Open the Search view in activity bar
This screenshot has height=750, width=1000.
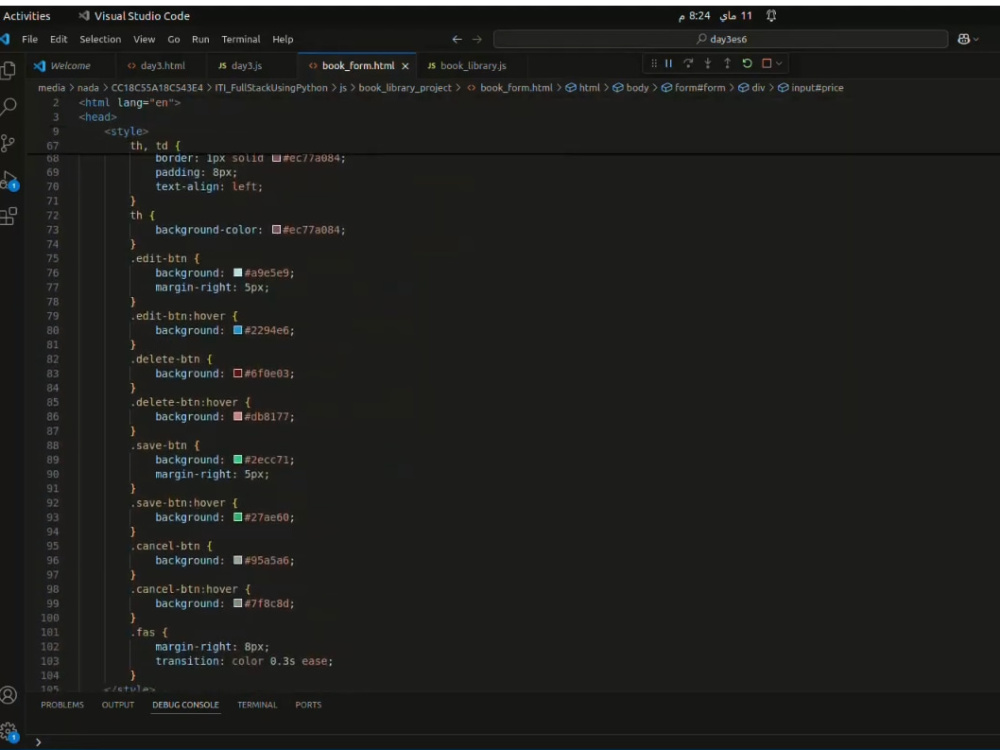(8, 106)
